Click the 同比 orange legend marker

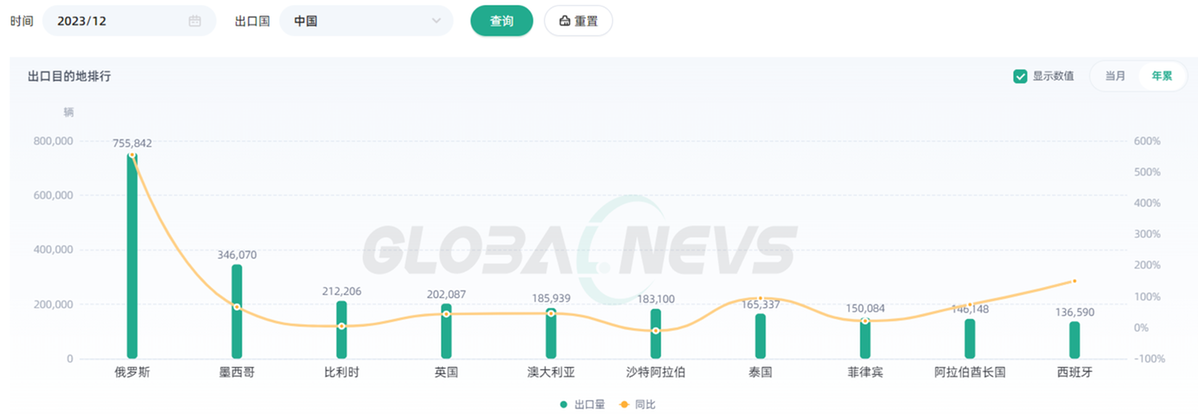tap(623, 405)
